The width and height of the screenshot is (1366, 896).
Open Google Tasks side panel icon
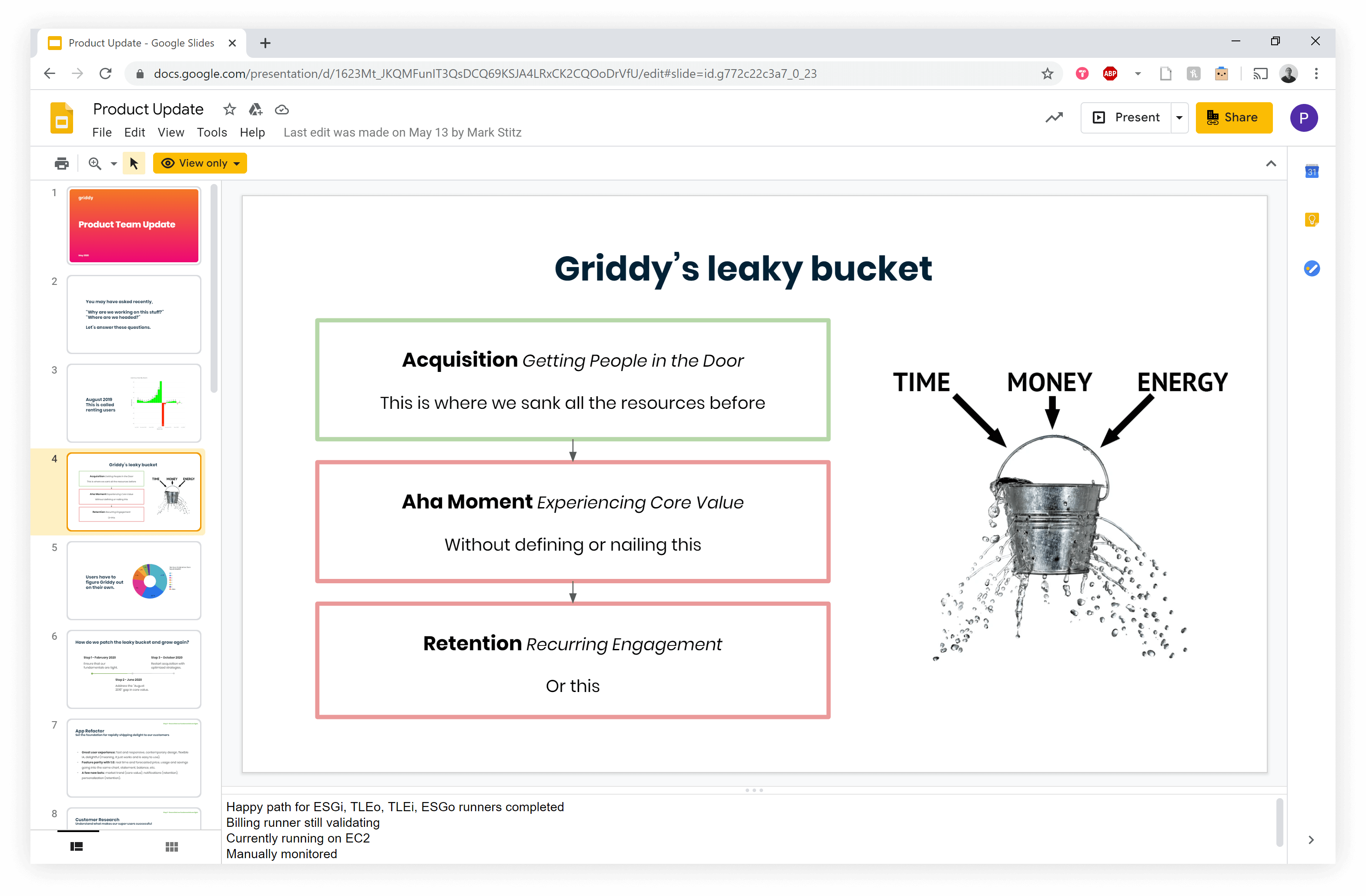tap(1312, 268)
